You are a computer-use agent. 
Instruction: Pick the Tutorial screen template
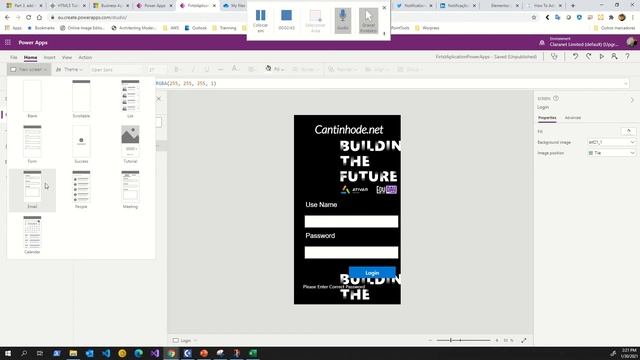coord(130,144)
